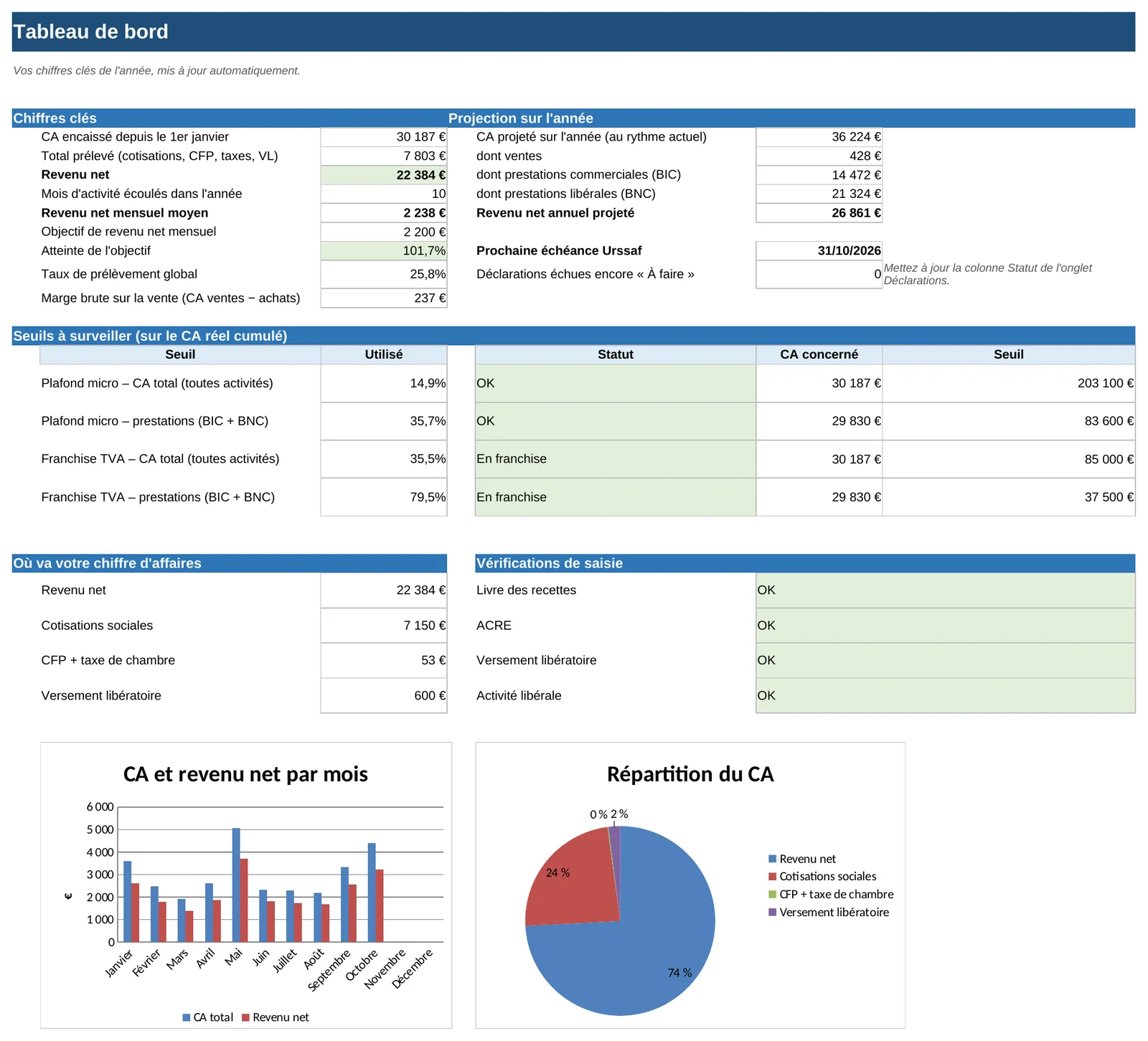Click the Atteinte de l'objectif 101,7% cell

[384, 251]
